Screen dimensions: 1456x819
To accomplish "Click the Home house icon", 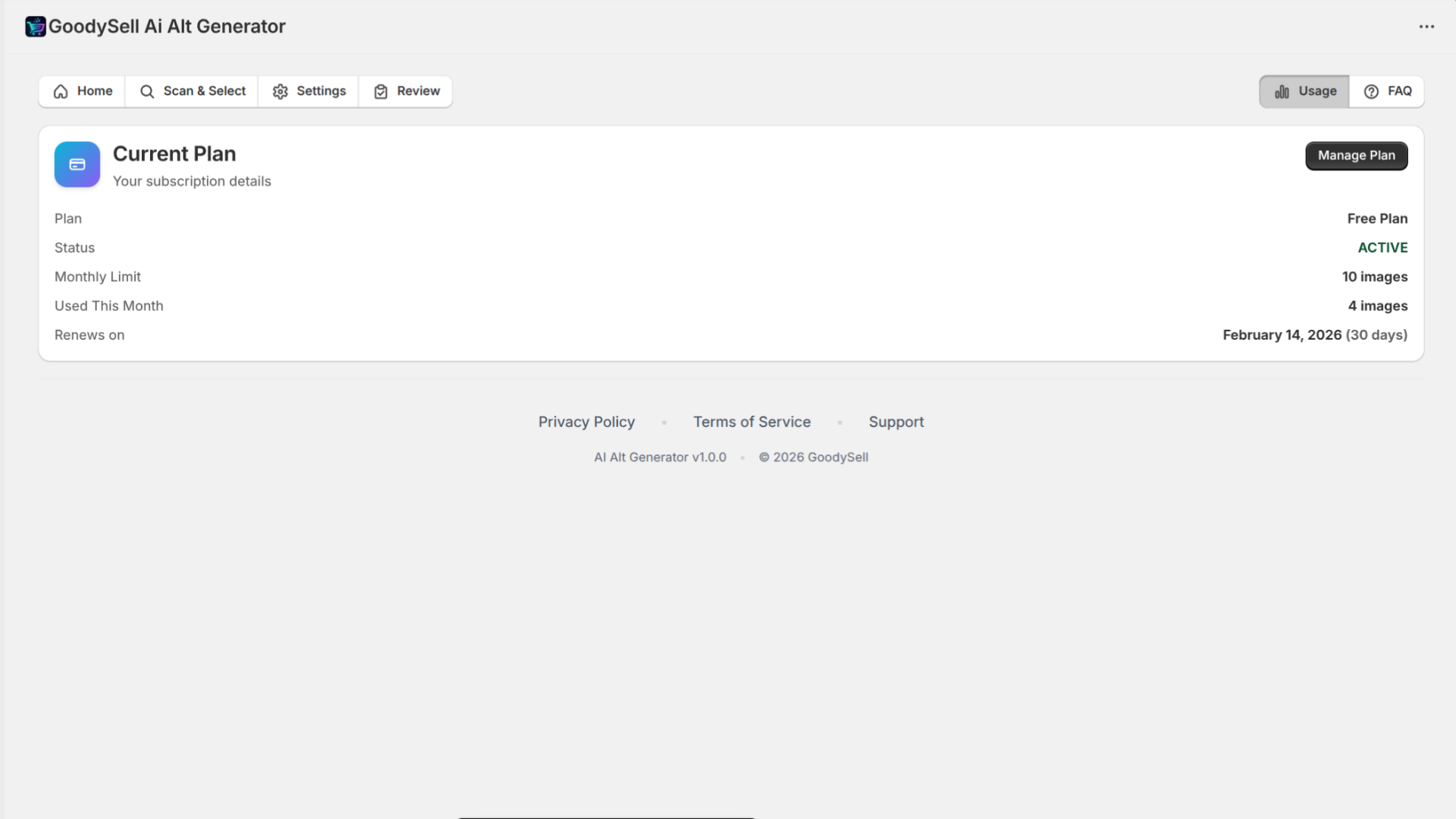I will point(61,91).
